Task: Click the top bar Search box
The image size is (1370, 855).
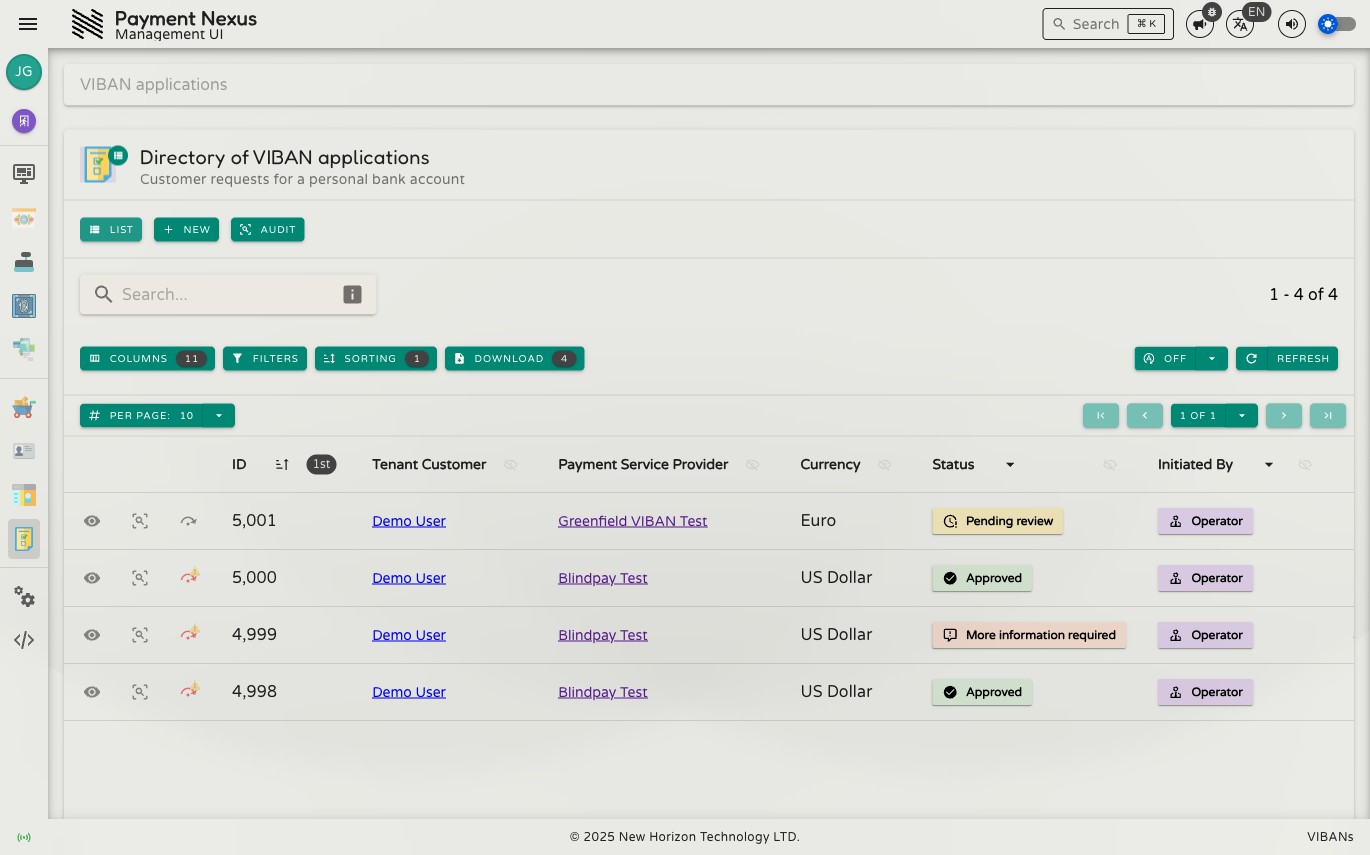Action: 1108,24
